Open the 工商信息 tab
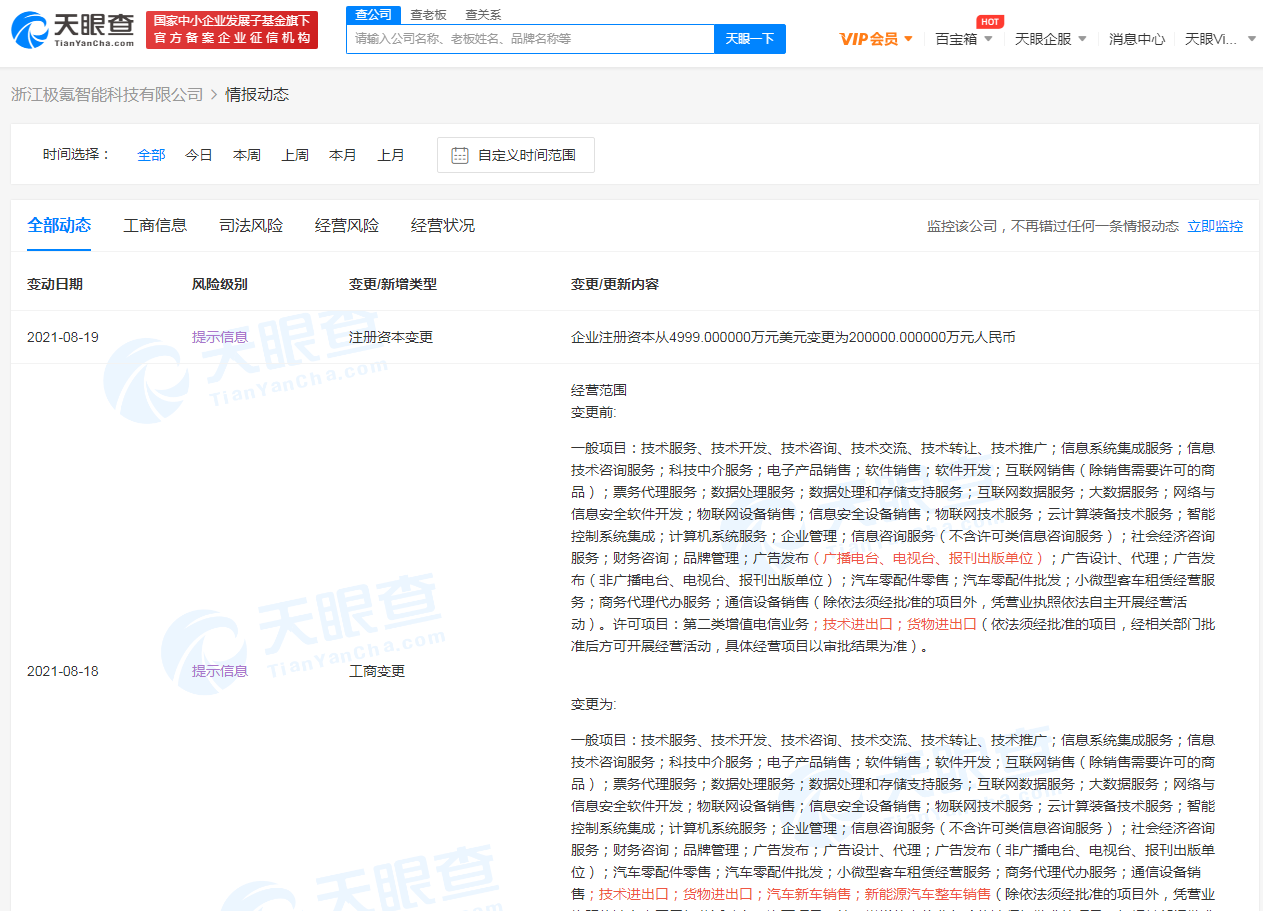 pos(155,225)
